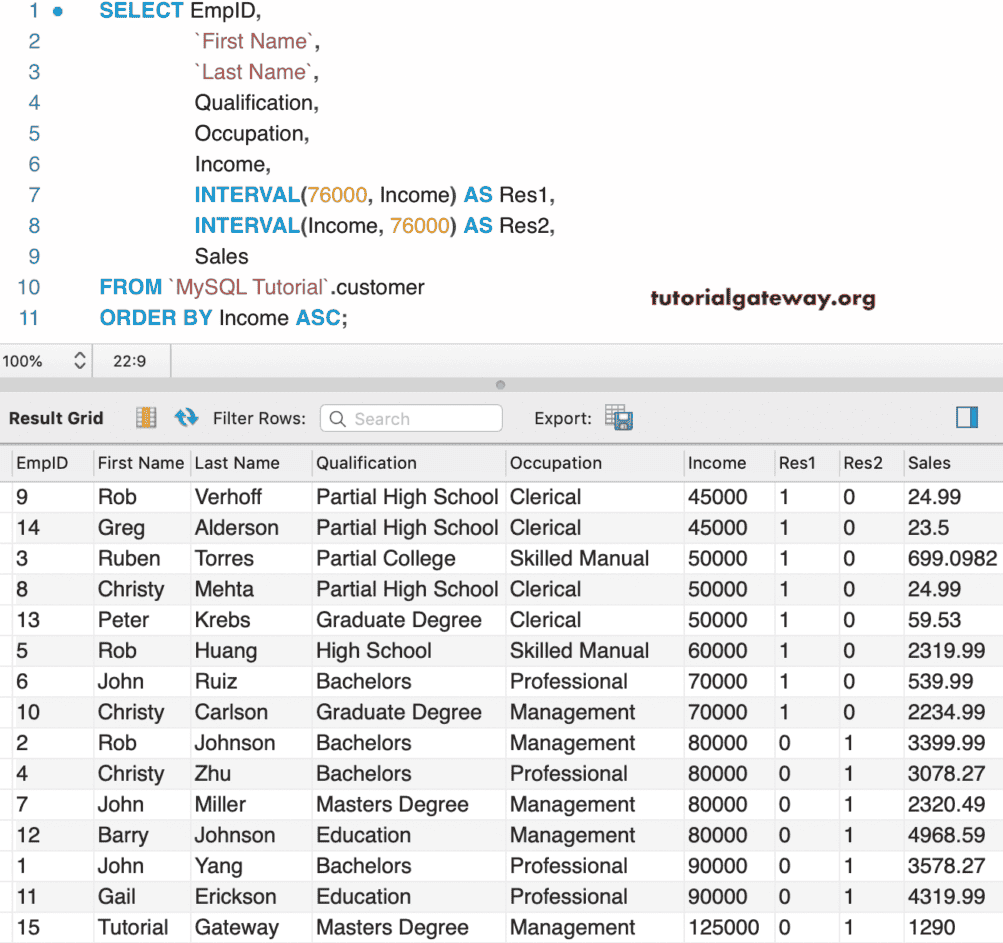Place cursor on 'ORDER BY' keyword
This screenshot has width=1003, height=943.
(155, 317)
